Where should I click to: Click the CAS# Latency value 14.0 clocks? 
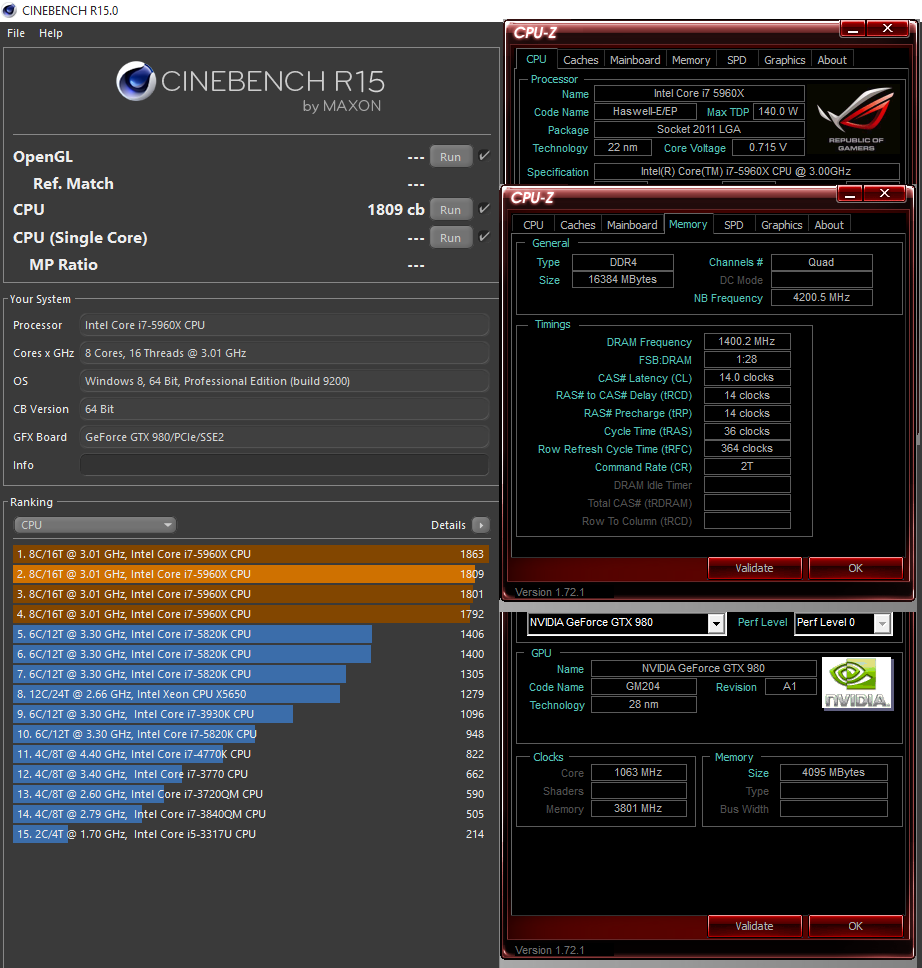[x=747, y=377]
